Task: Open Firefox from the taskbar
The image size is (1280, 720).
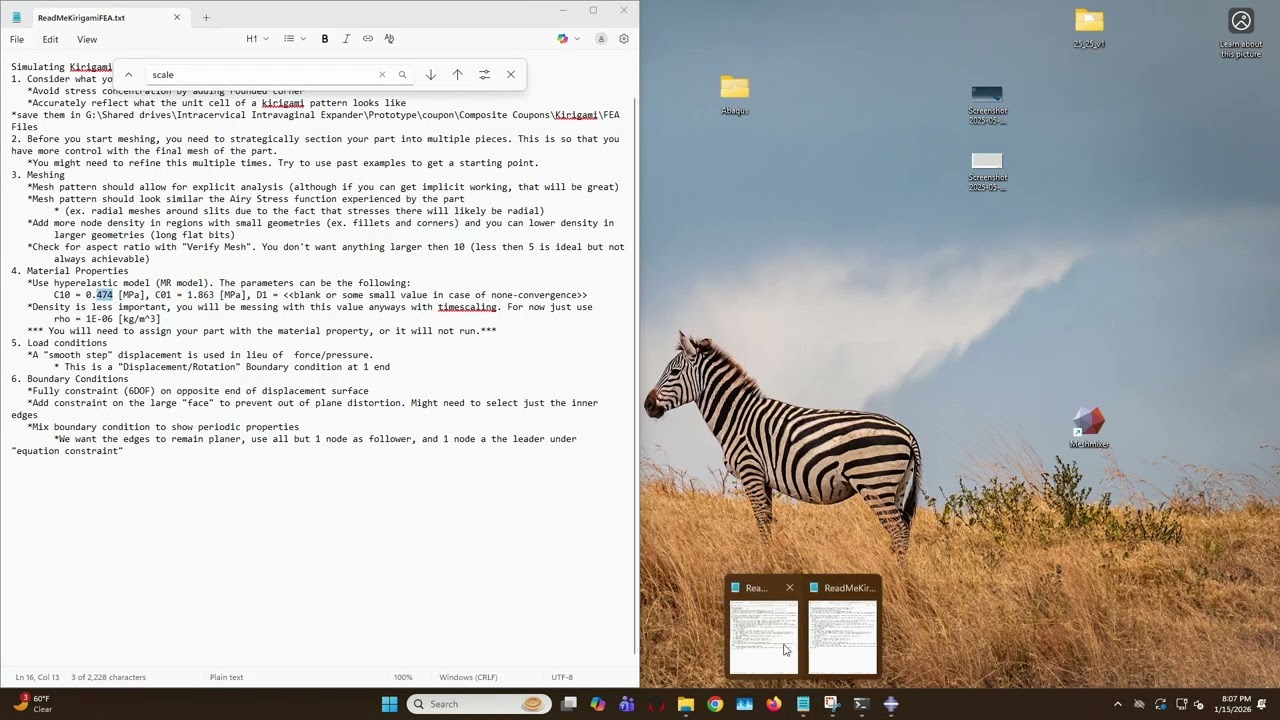Action: click(x=774, y=704)
